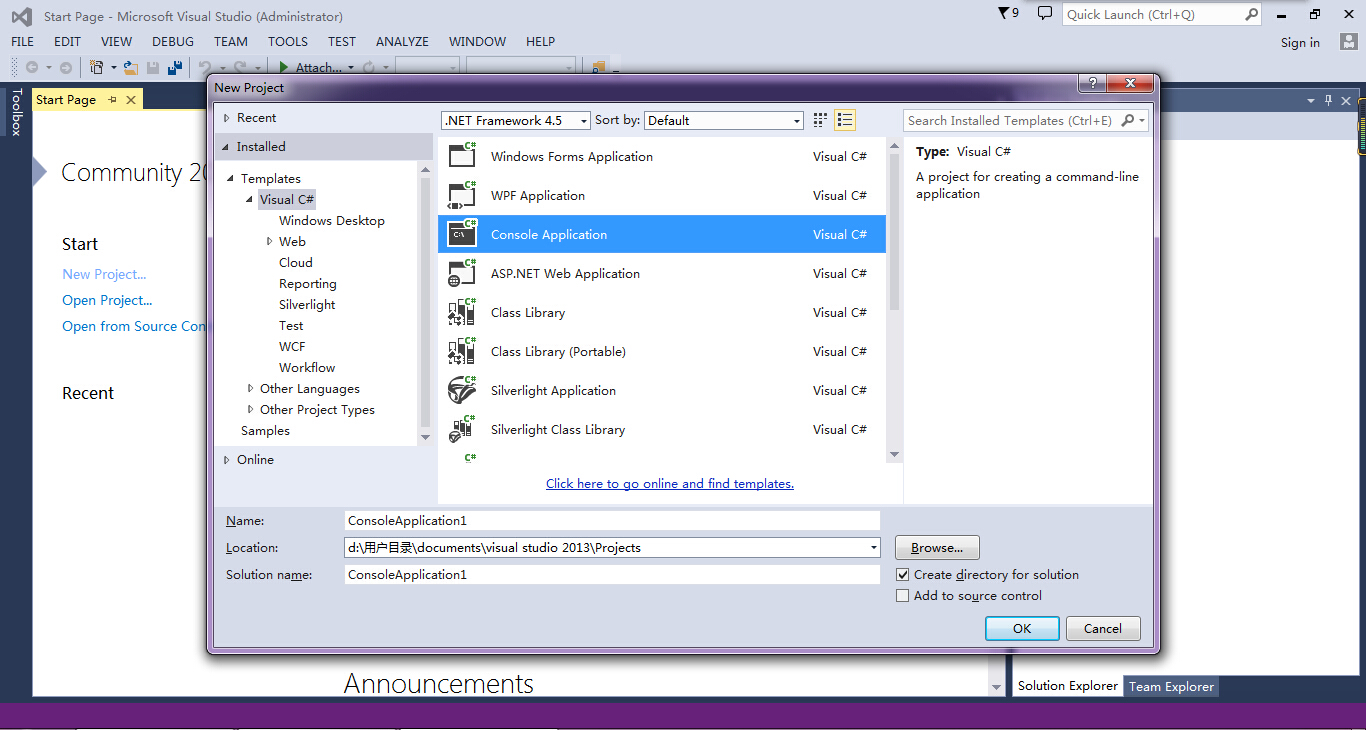This screenshot has width=1366, height=730.
Task: Click the New Project toolbar icon
Action: tap(97, 68)
